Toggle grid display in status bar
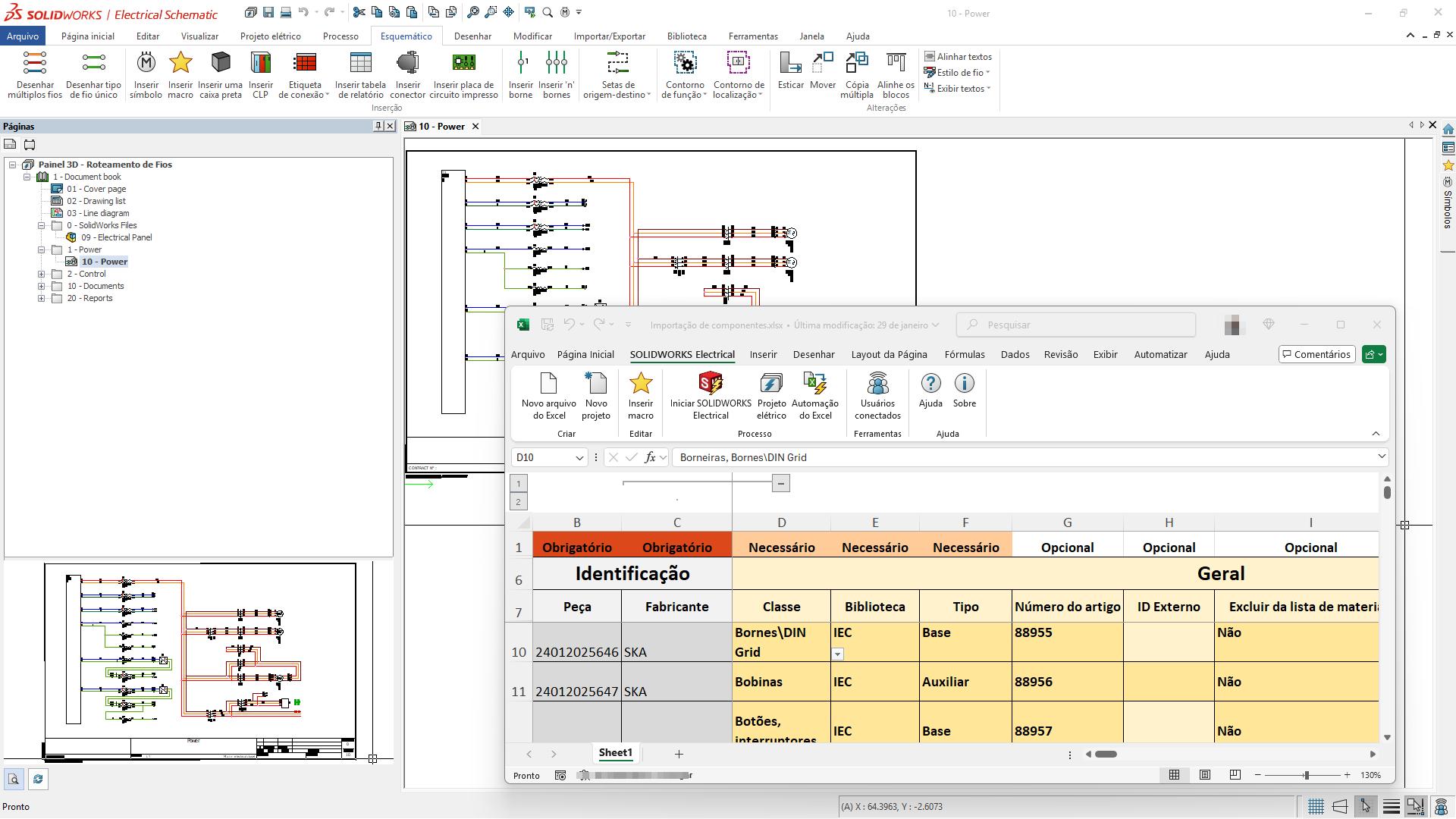This screenshot has width=1456, height=819. click(x=1316, y=806)
